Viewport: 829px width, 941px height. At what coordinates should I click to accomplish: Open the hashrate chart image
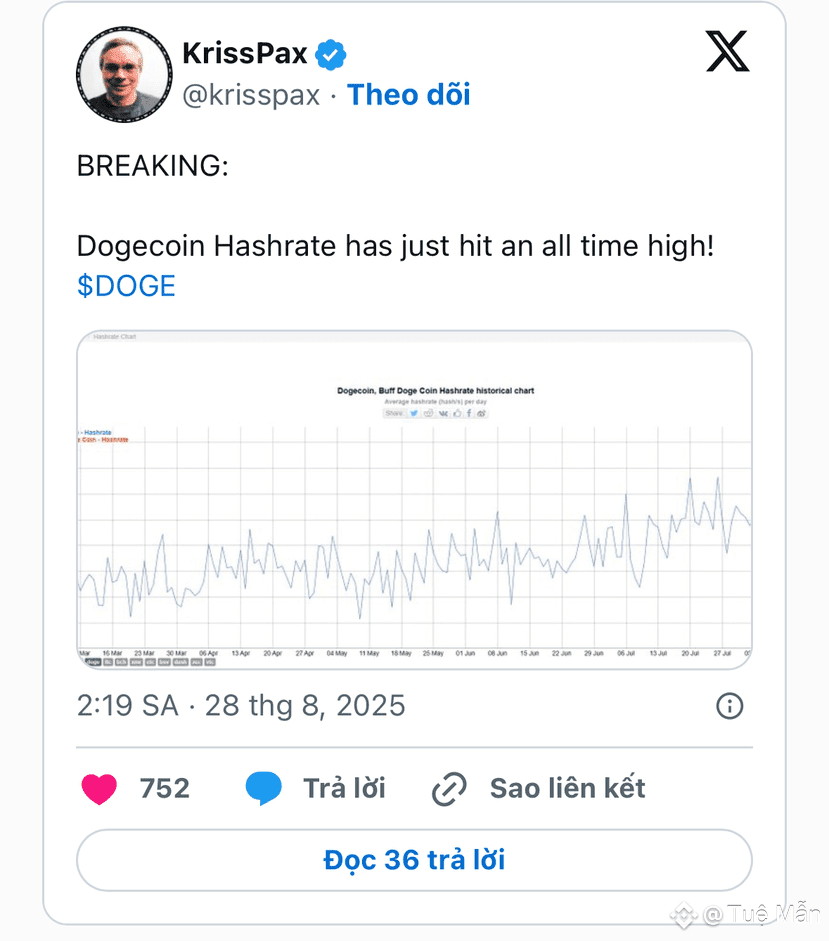tap(414, 499)
